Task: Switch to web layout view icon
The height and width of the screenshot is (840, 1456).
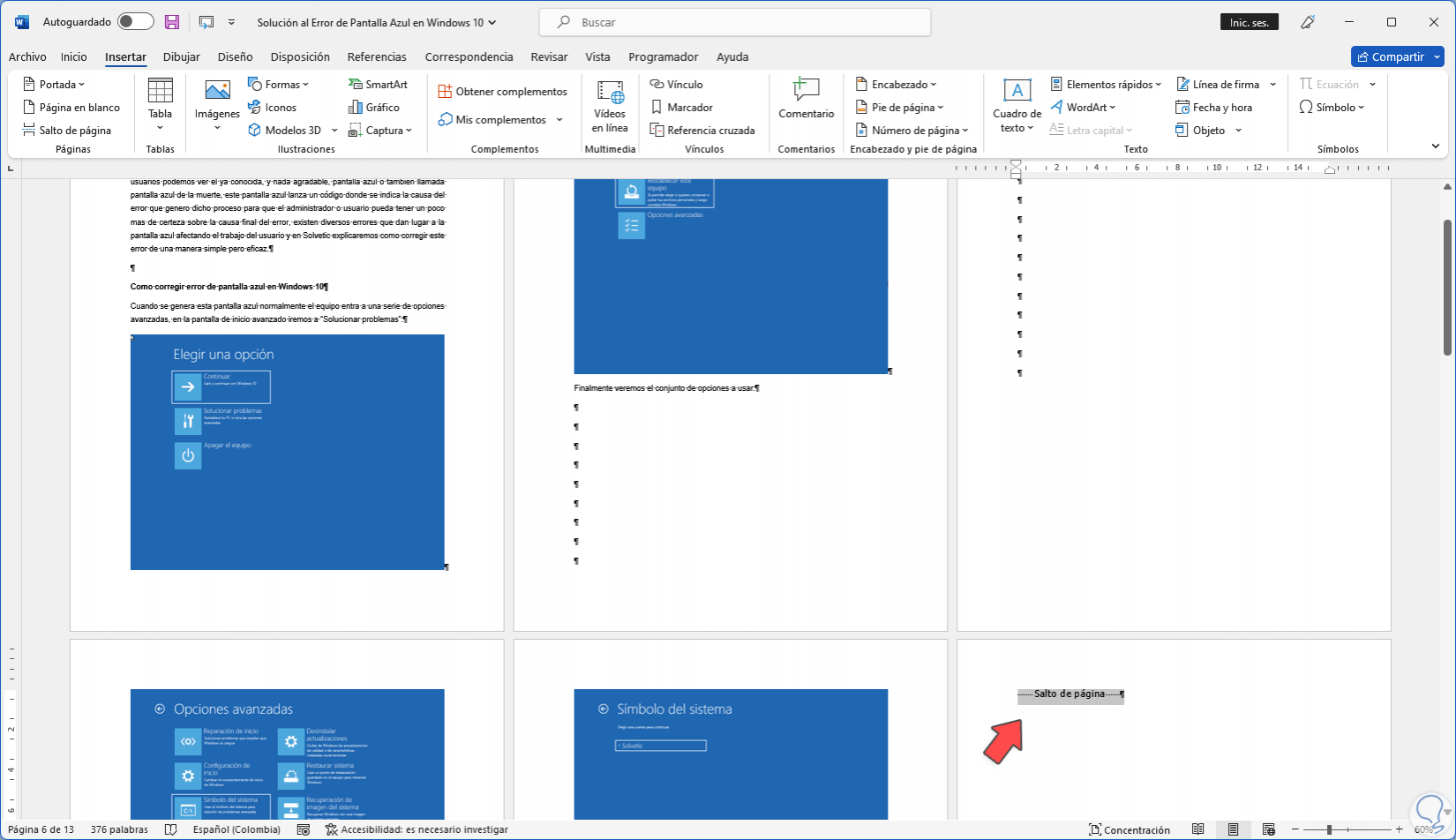Action: (x=1269, y=829)
